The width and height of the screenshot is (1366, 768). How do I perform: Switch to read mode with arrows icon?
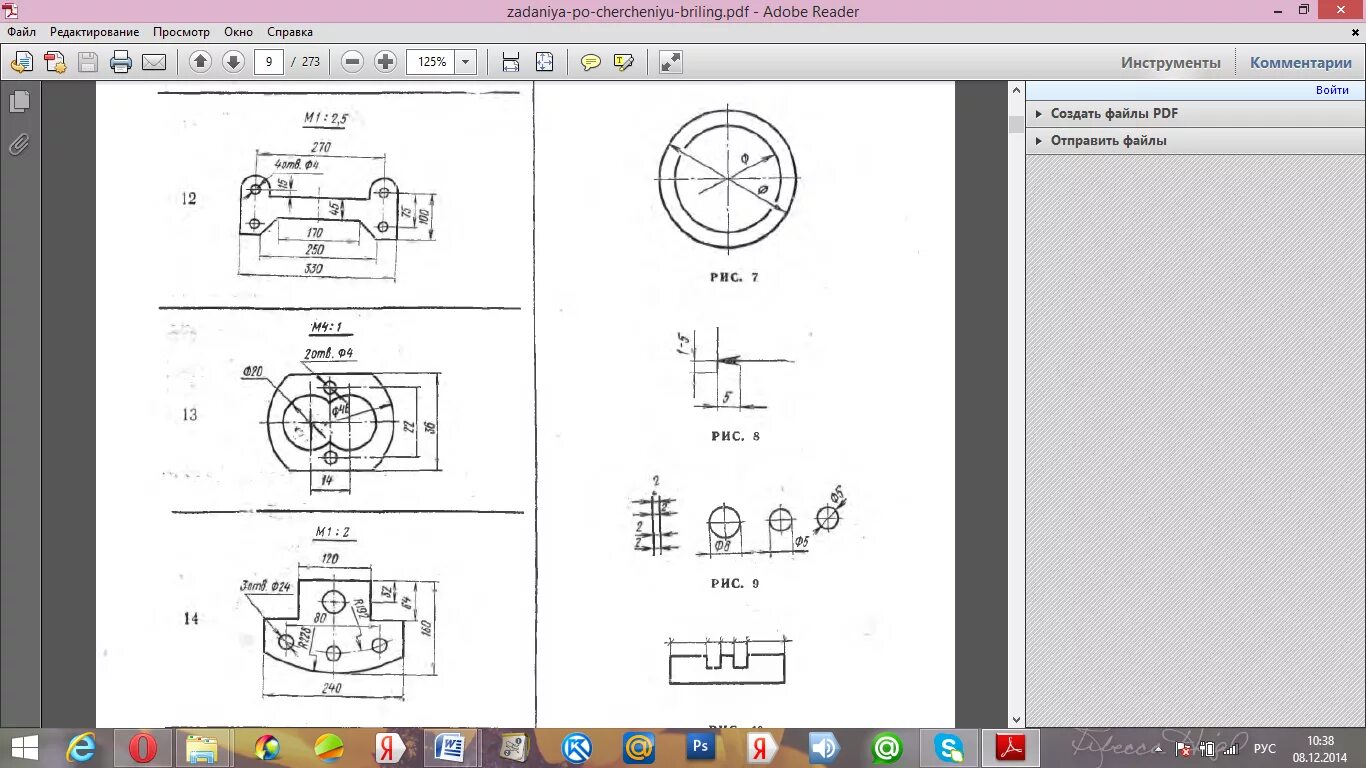pos(671,62)
